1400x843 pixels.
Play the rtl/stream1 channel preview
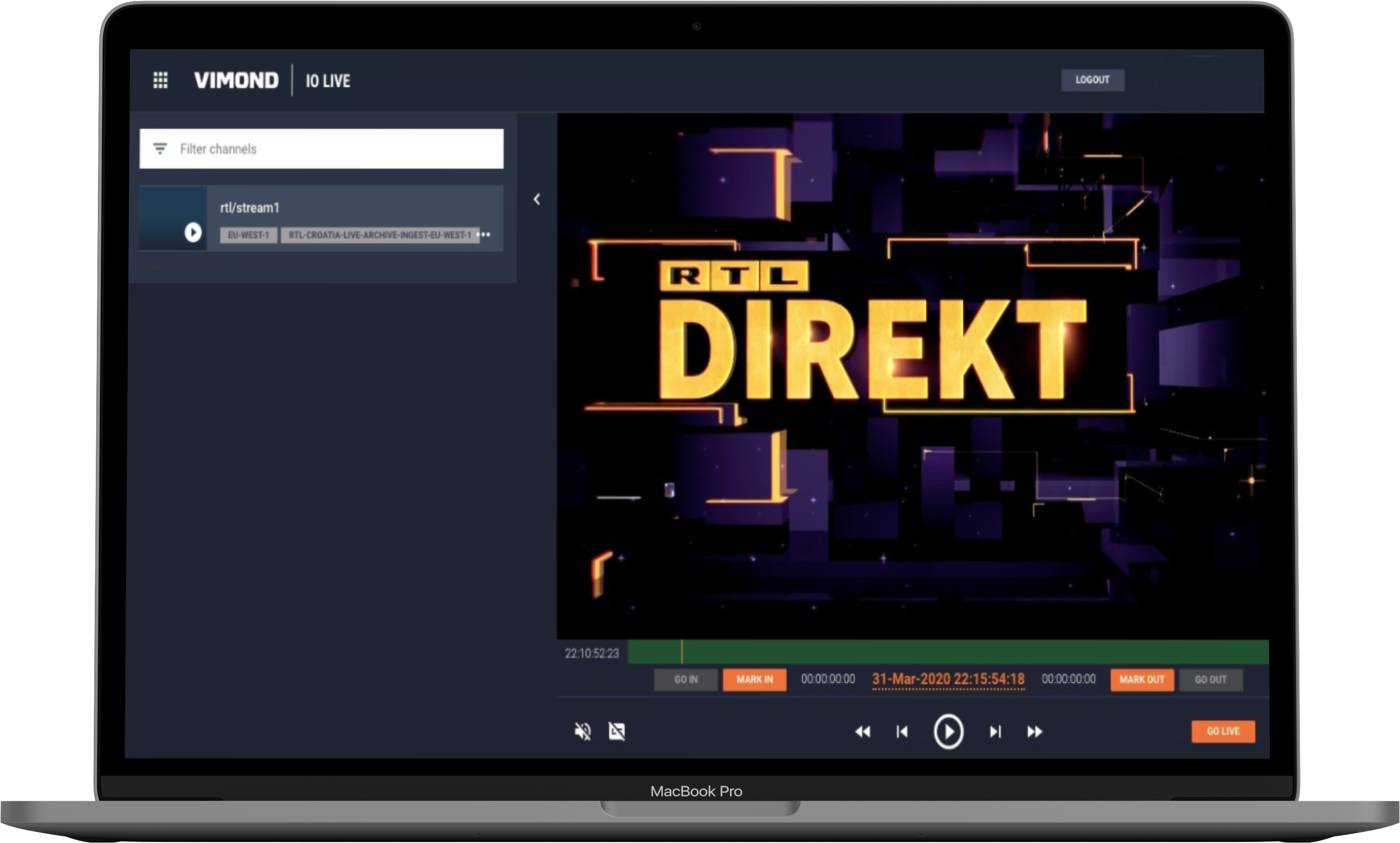click(x=193, y=232)
